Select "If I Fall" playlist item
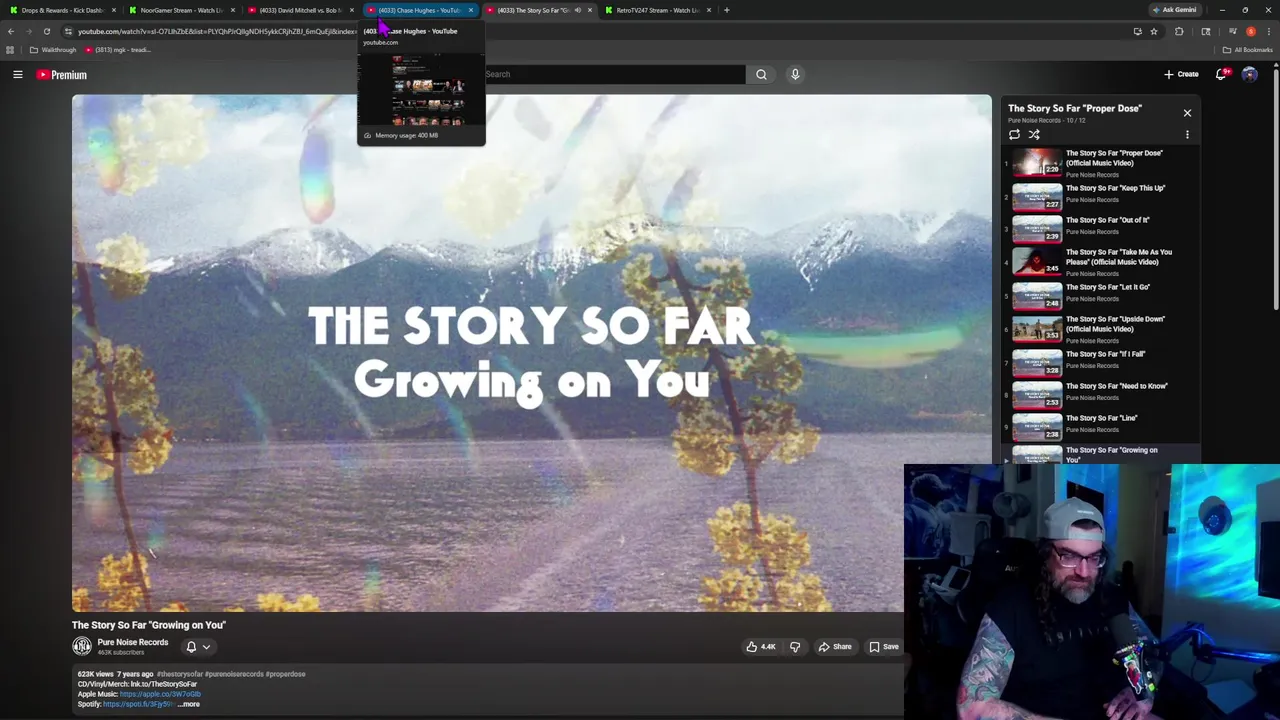 (x=1100, y=362)
